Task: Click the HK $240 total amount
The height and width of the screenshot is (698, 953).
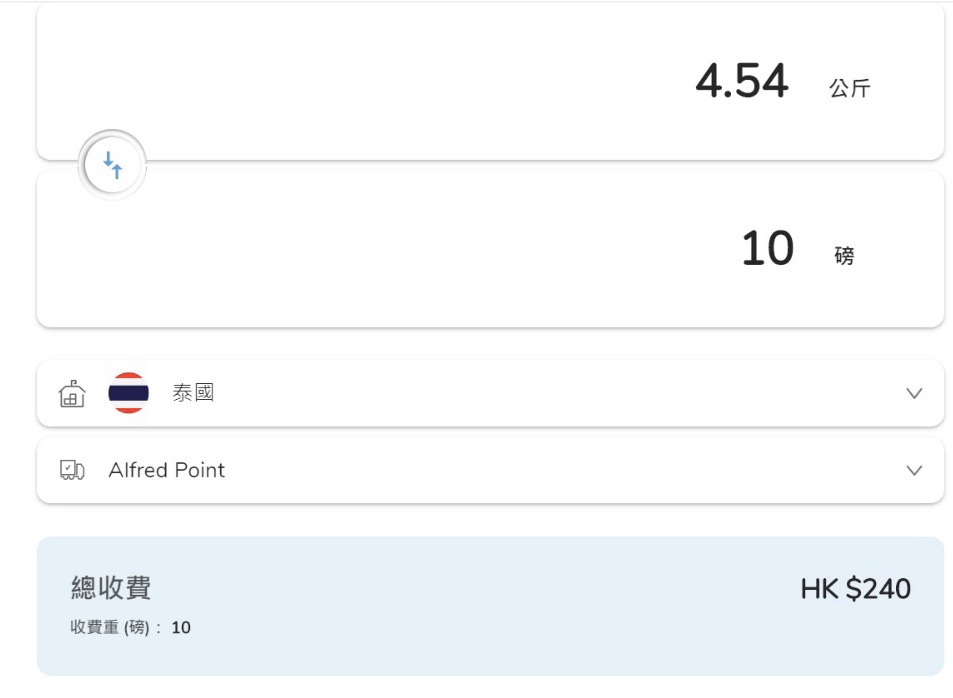Action: pyautogui.click(x=855, y=589)
